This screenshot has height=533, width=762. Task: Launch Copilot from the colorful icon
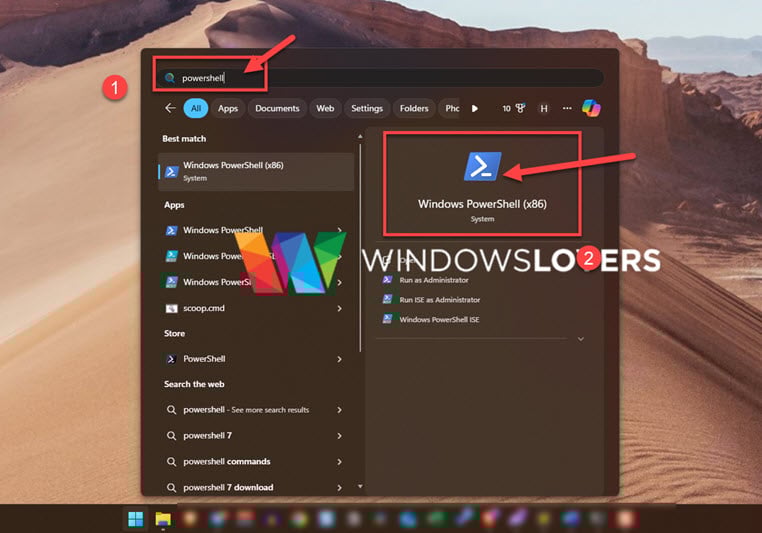591,108
